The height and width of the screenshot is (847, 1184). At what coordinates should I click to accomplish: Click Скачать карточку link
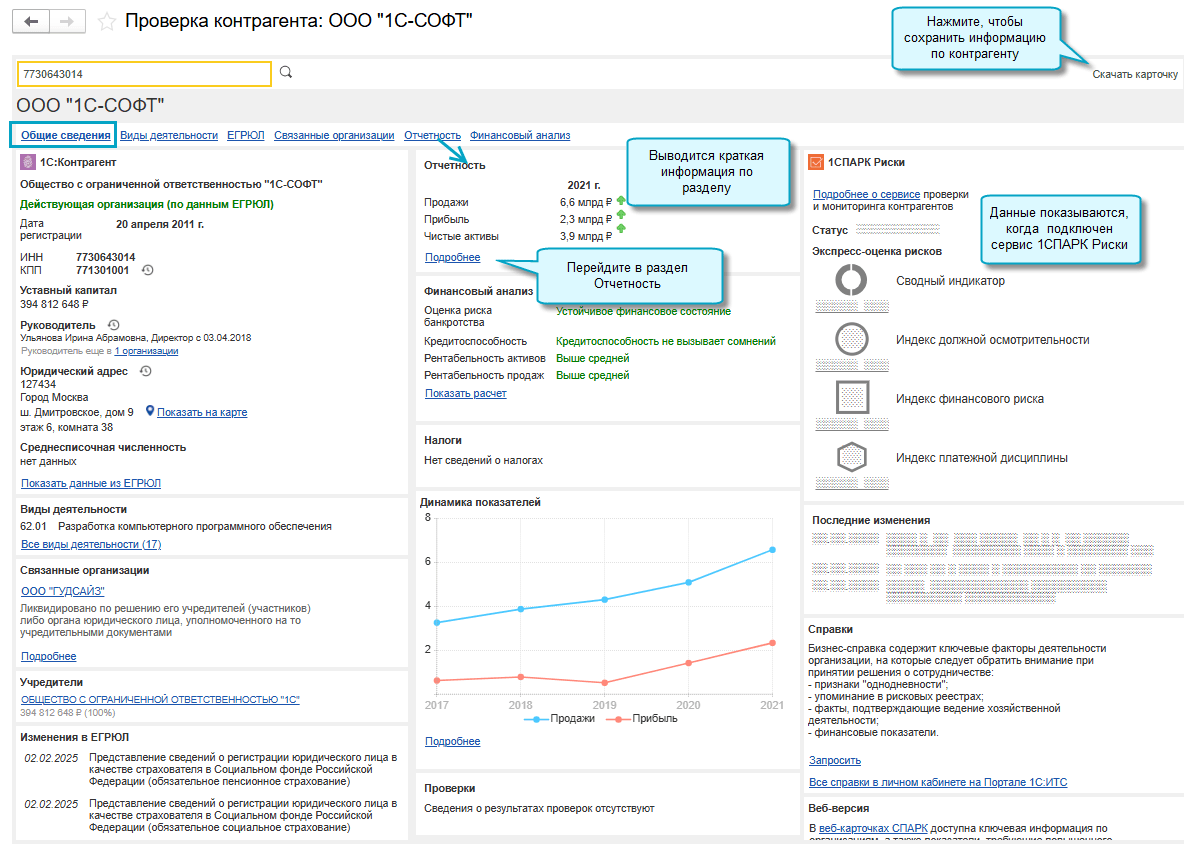1134,74
